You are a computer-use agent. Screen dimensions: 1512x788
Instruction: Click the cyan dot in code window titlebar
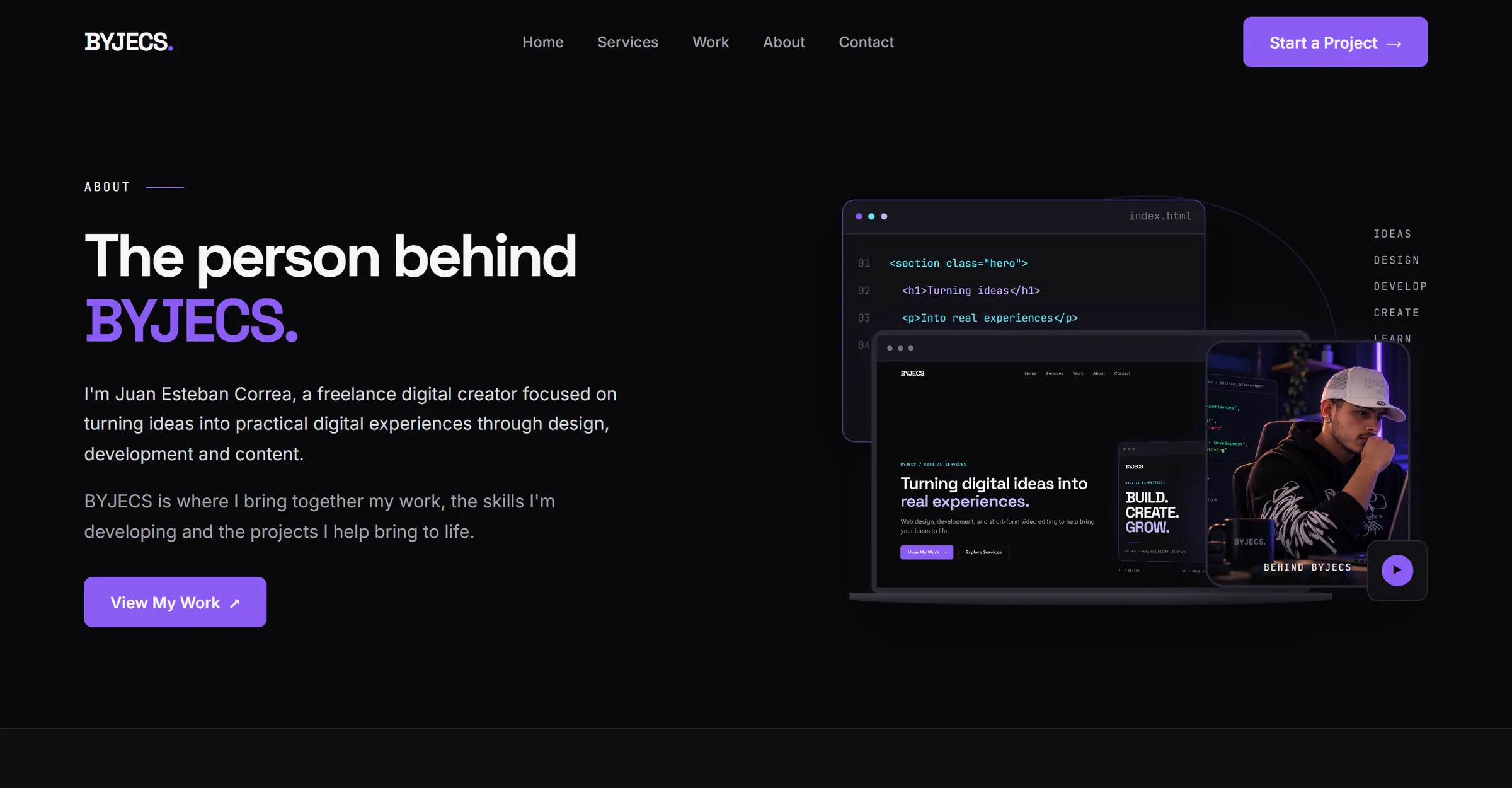point(871,216)
